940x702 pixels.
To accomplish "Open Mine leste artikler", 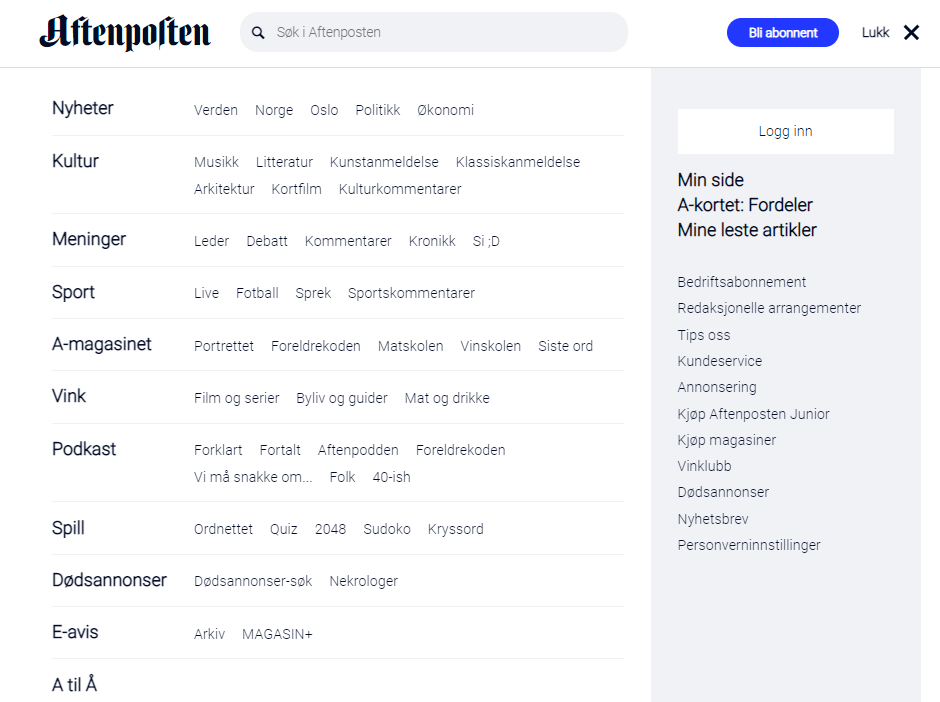I will pos(747,230).
